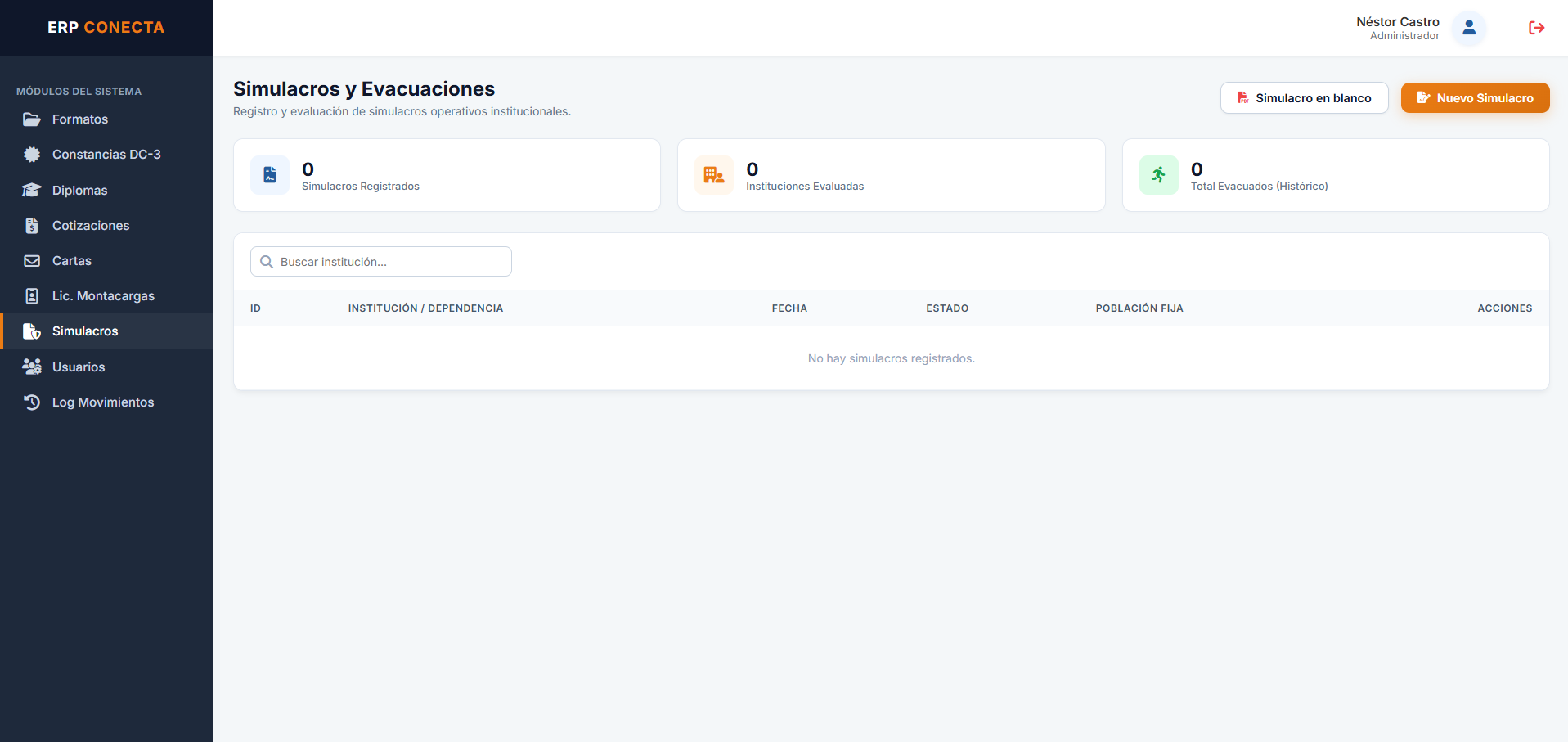Create a Nuevo Simulacro
The image size is (1568, 742).
[x=1475, y=98]
